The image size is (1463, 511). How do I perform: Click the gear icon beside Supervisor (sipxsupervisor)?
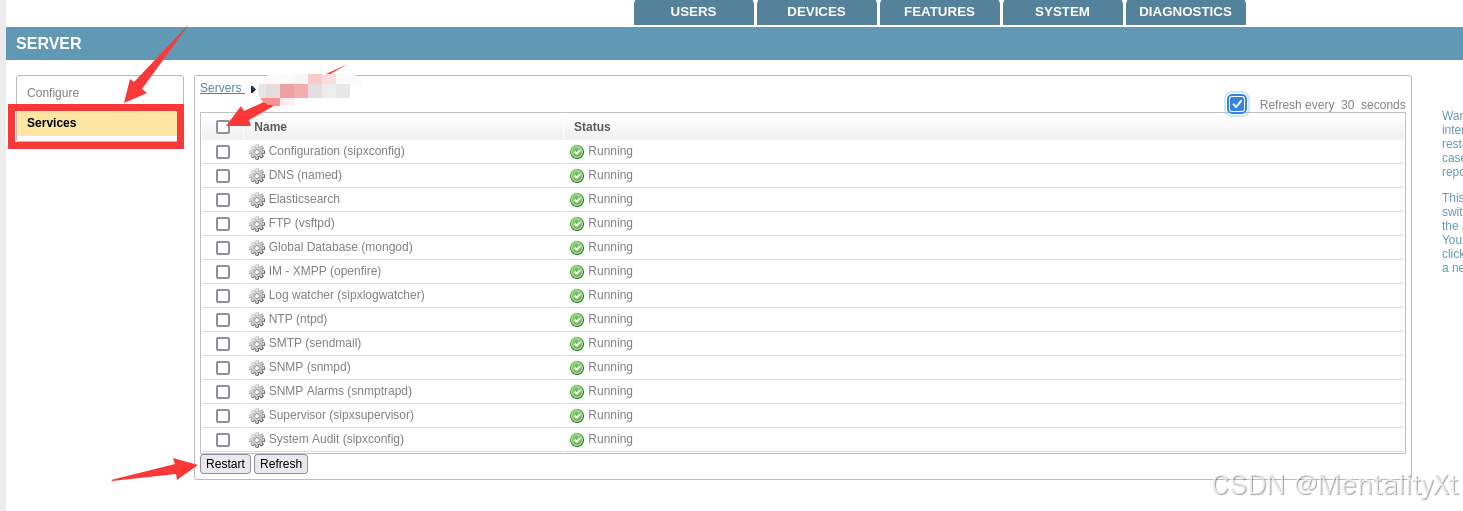[x=257, y=416]
